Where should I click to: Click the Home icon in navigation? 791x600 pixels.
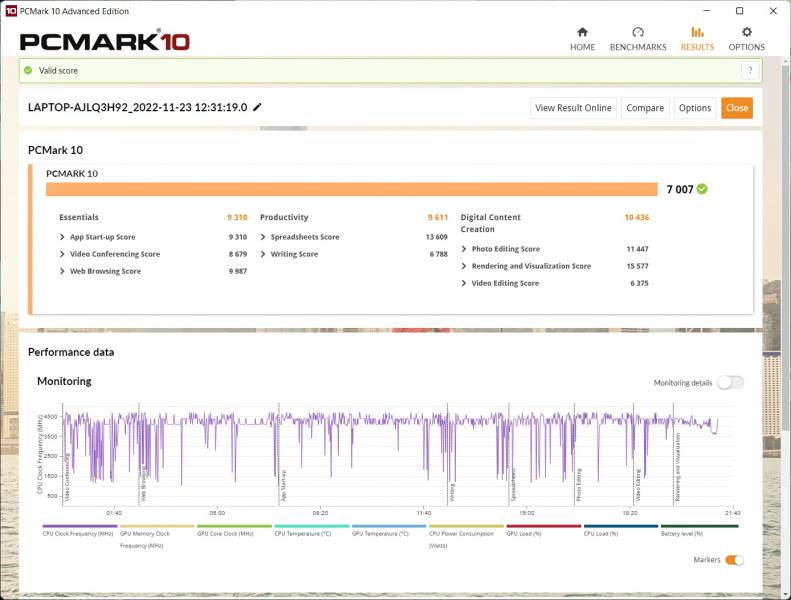(x=582, y=32)
